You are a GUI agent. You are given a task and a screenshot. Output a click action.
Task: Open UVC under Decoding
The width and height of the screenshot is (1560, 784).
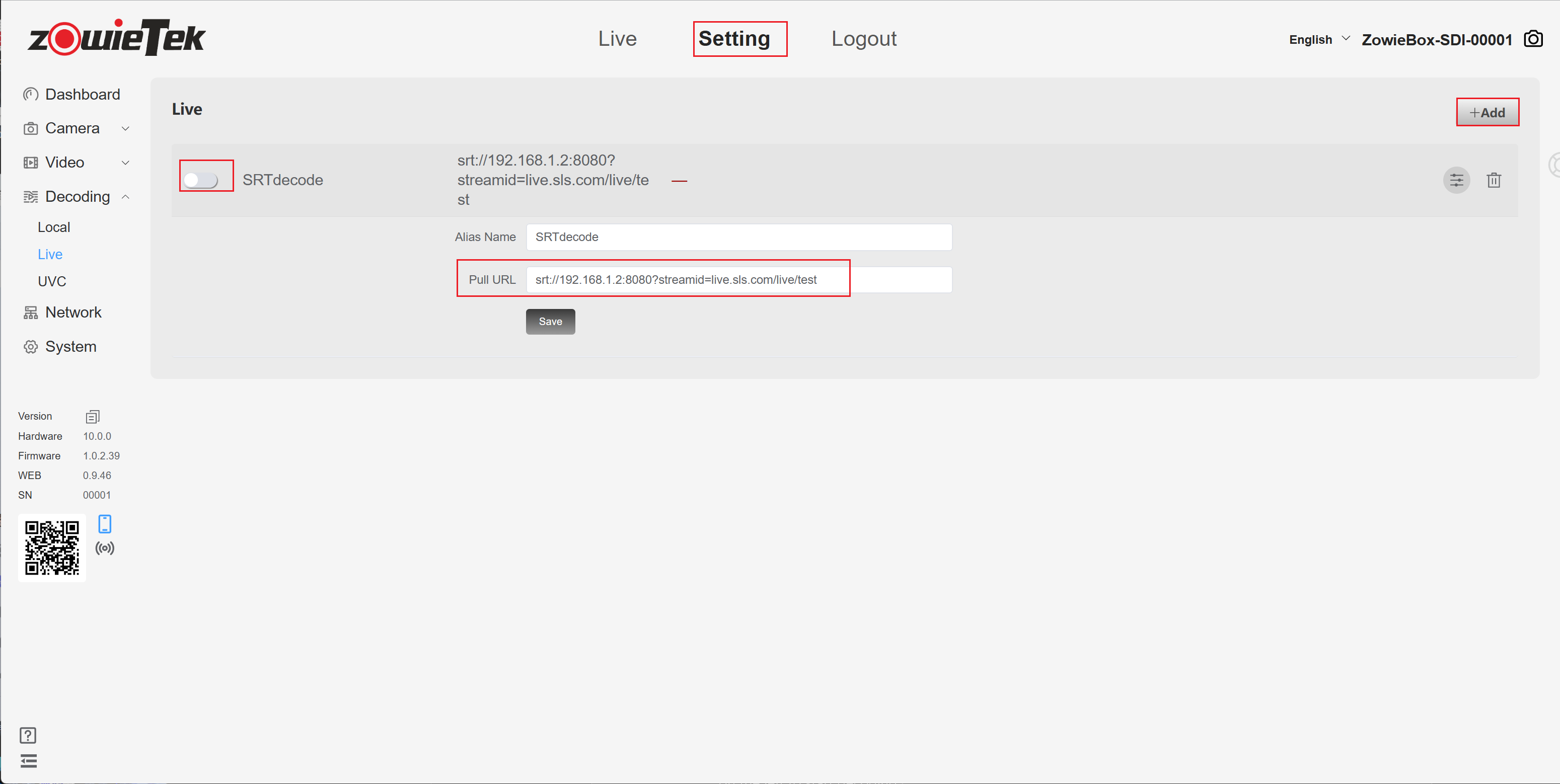pyautogui.click(x=52, y=281)
